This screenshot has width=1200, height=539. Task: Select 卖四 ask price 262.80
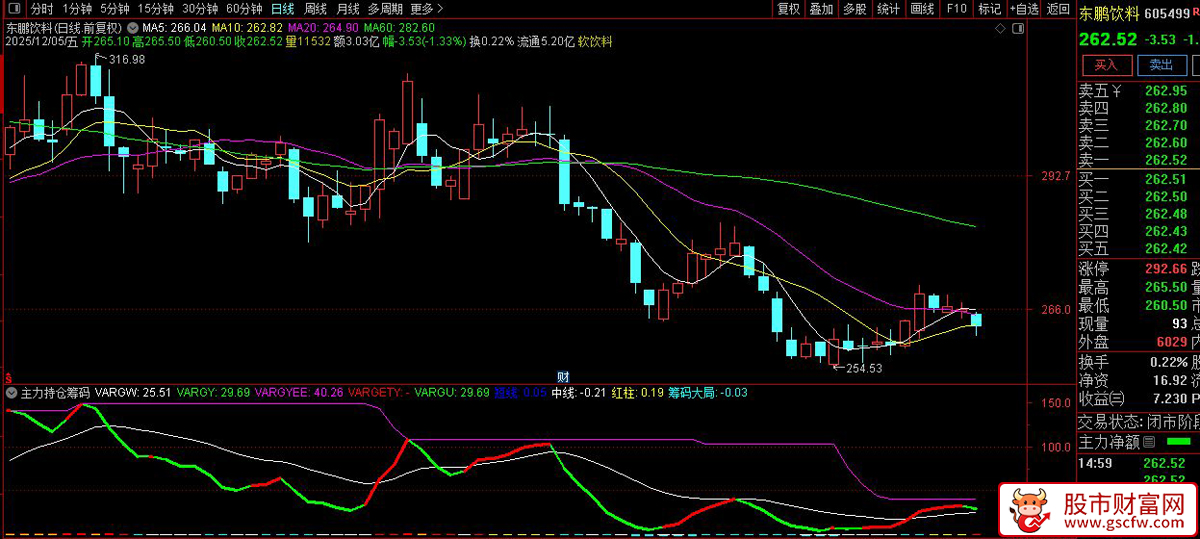pos(1166,108)
